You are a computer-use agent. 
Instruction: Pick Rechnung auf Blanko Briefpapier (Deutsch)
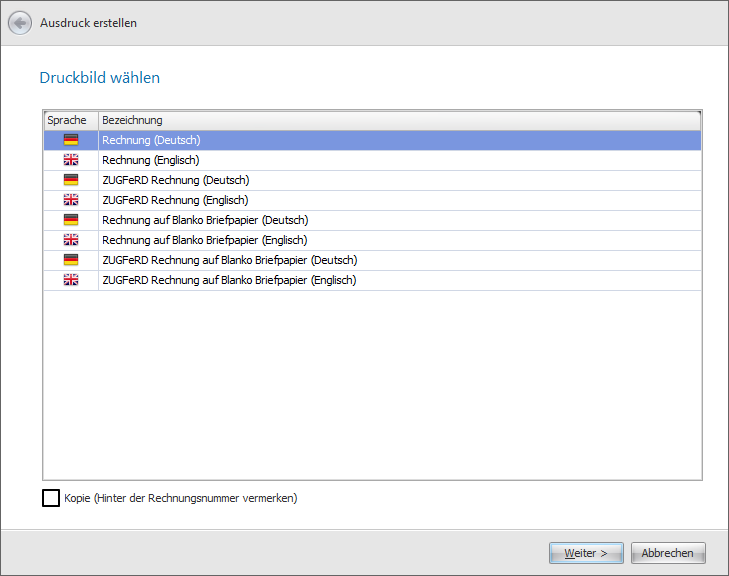tap(205, 220)
